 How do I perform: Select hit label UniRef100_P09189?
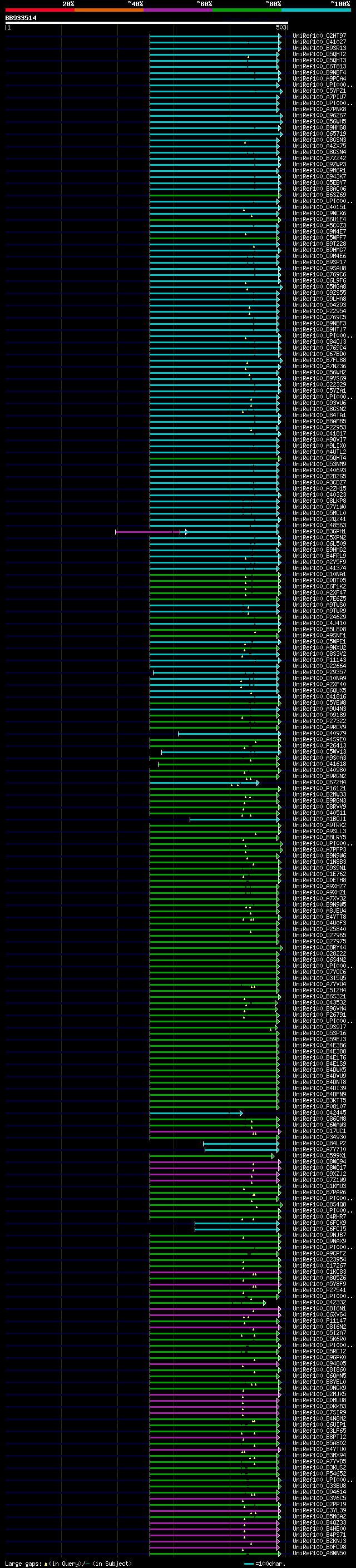[x=319, y=715]
